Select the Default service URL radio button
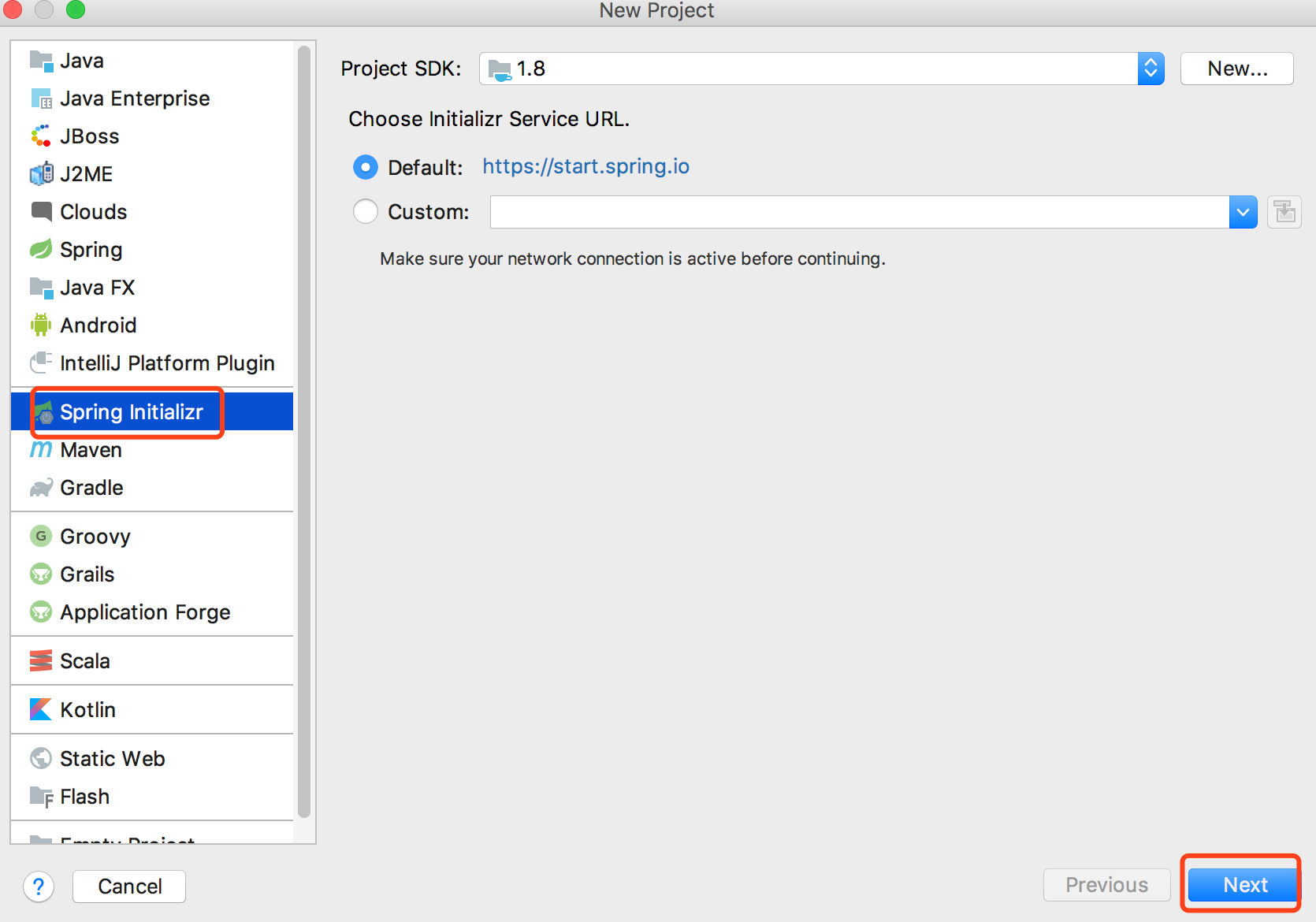Viewport: 1316px width, 922px height. [366, 167]
